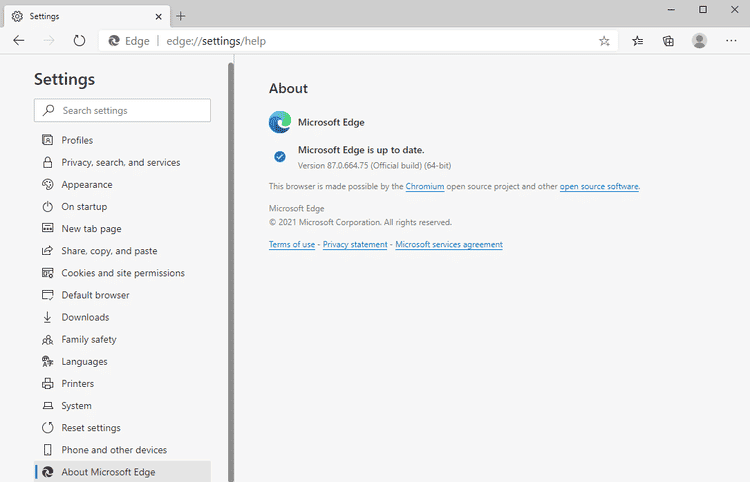Click the Edge site info icon in address bar

(x=114, y=41)
